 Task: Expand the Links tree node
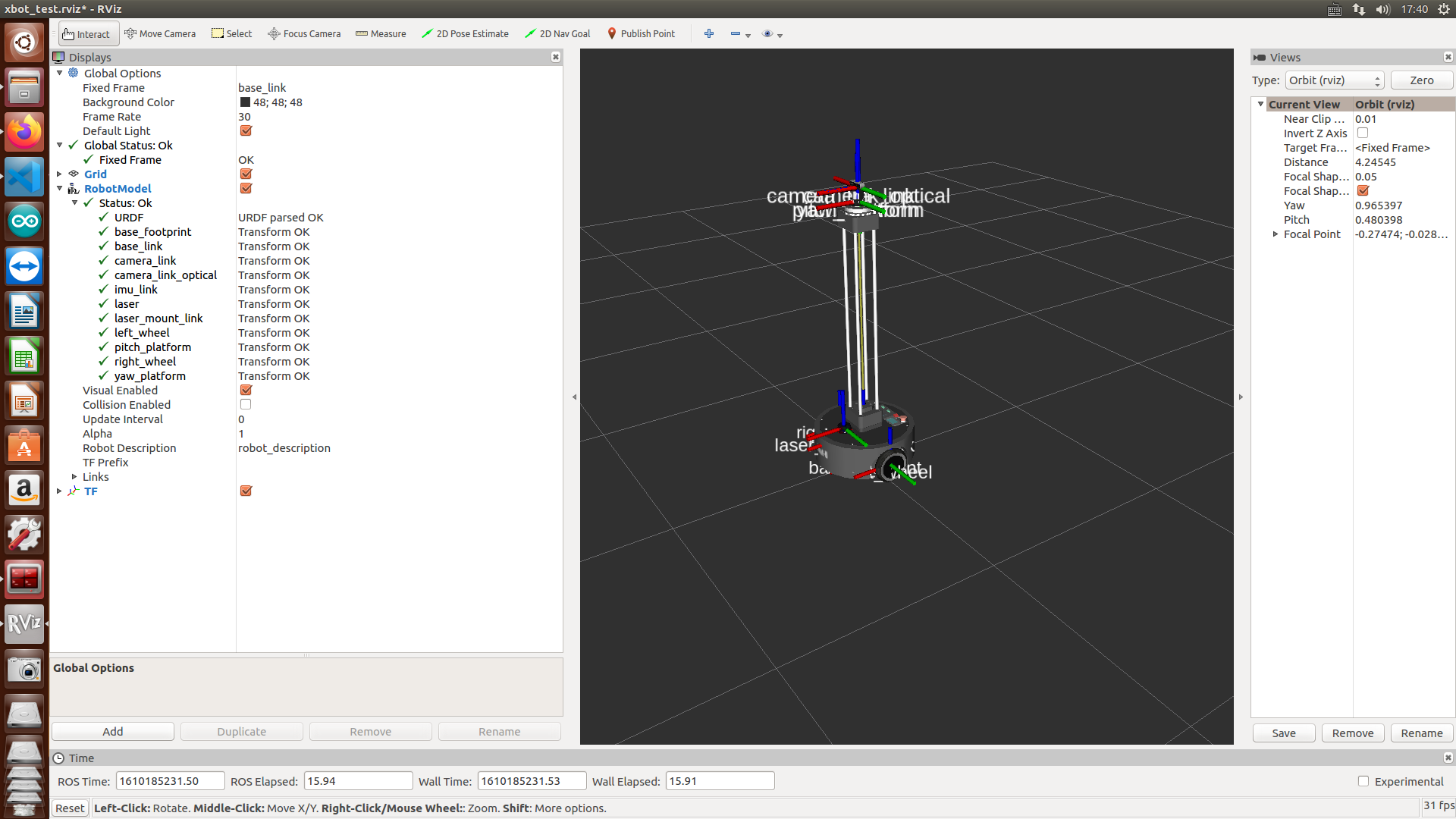(x=74, y=477)
